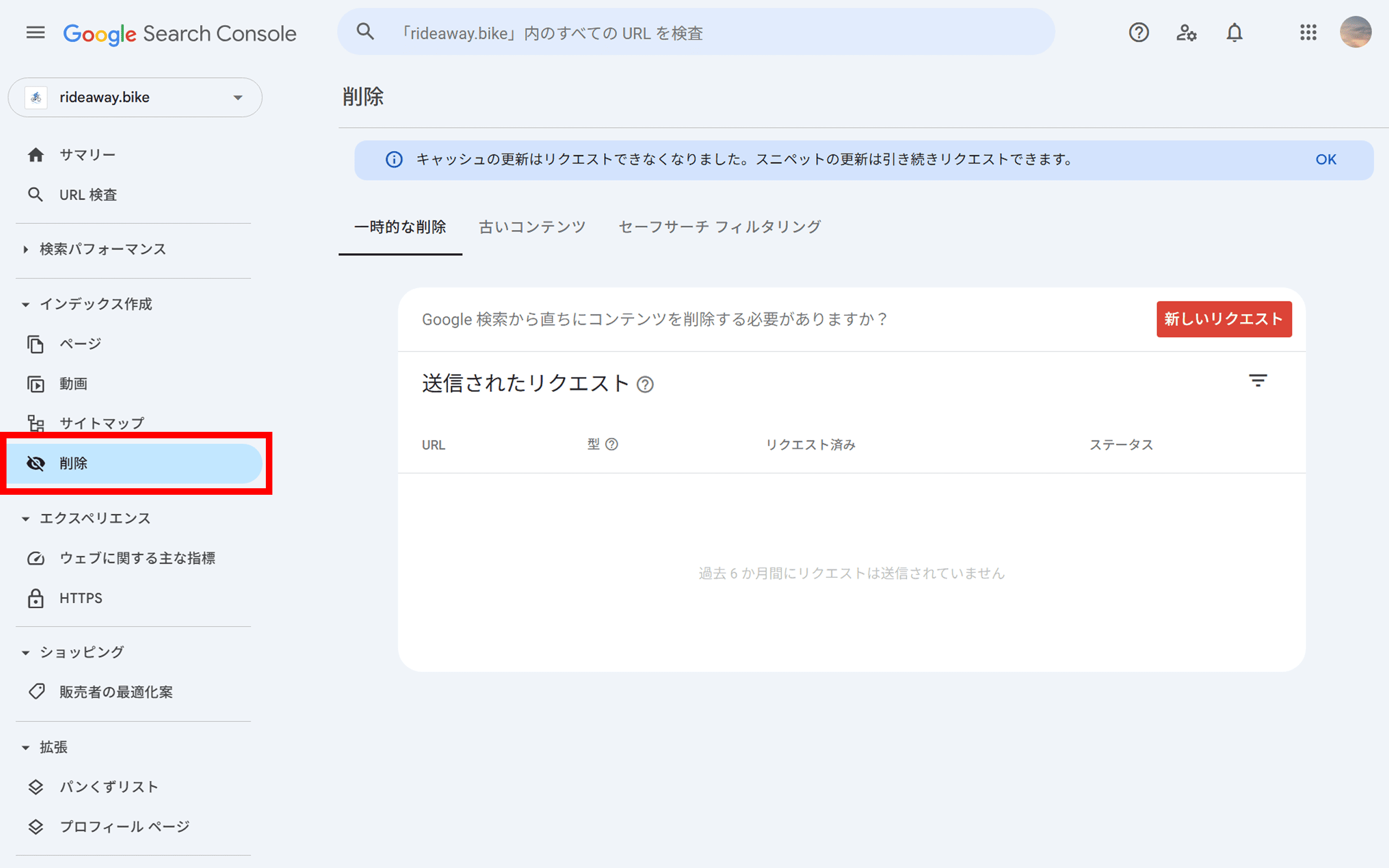Click help icon next to 型 column
Image resolution: width=1389 pixels, height=868 pixels.
[612, 444]
